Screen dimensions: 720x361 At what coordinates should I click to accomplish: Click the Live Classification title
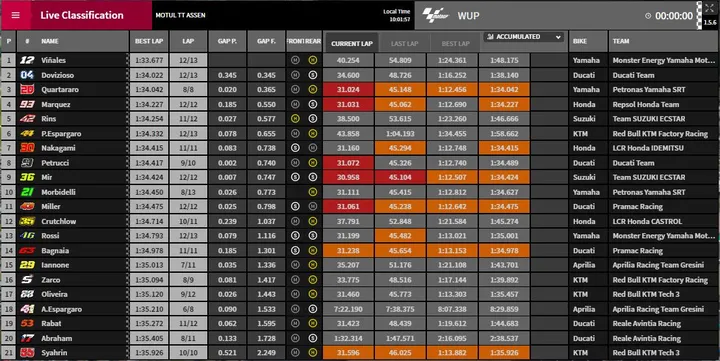tap(82, 15)
